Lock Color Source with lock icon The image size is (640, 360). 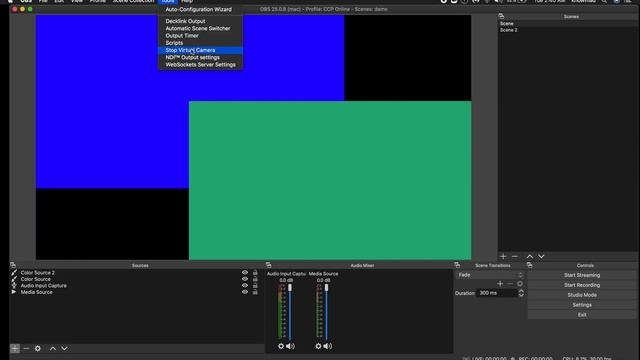(255, 279)
